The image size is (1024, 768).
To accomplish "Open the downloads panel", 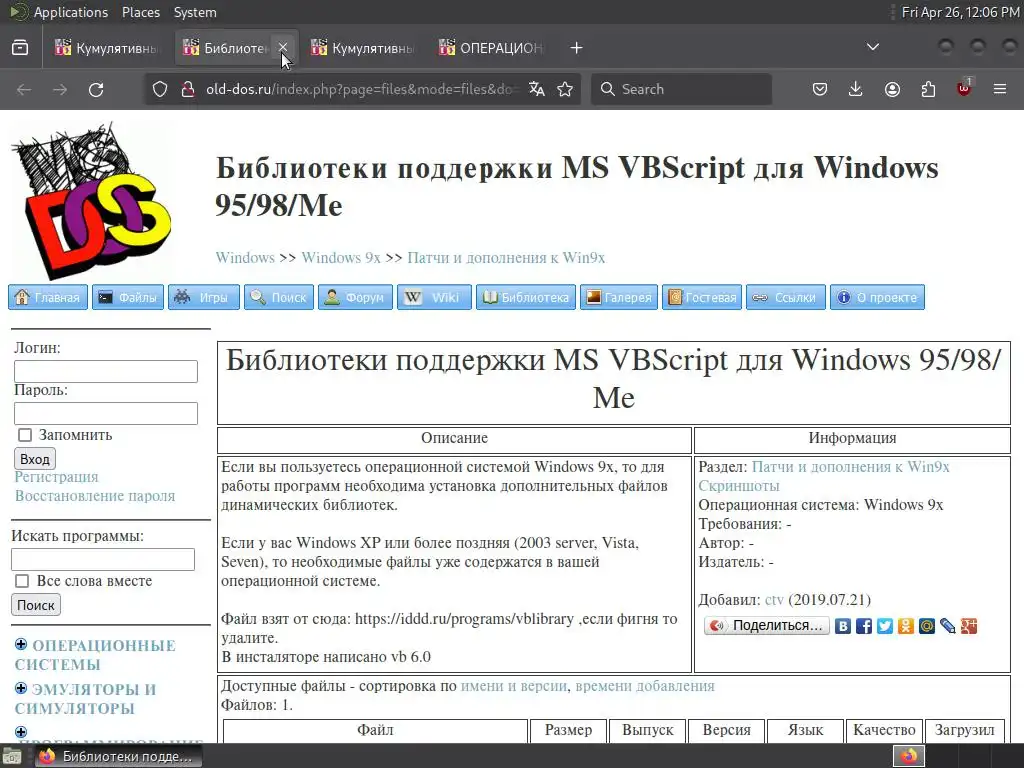I will click(856, 89).
